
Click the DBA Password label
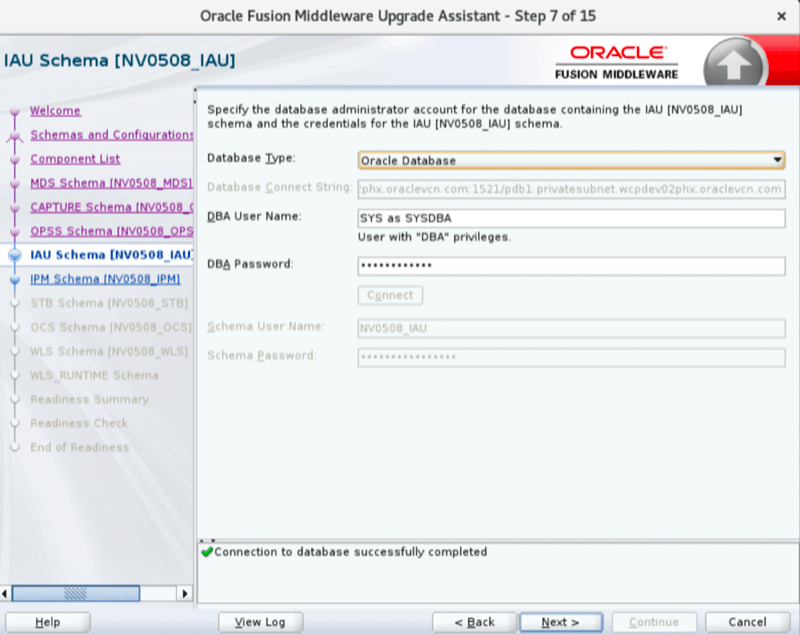[250, 264]
